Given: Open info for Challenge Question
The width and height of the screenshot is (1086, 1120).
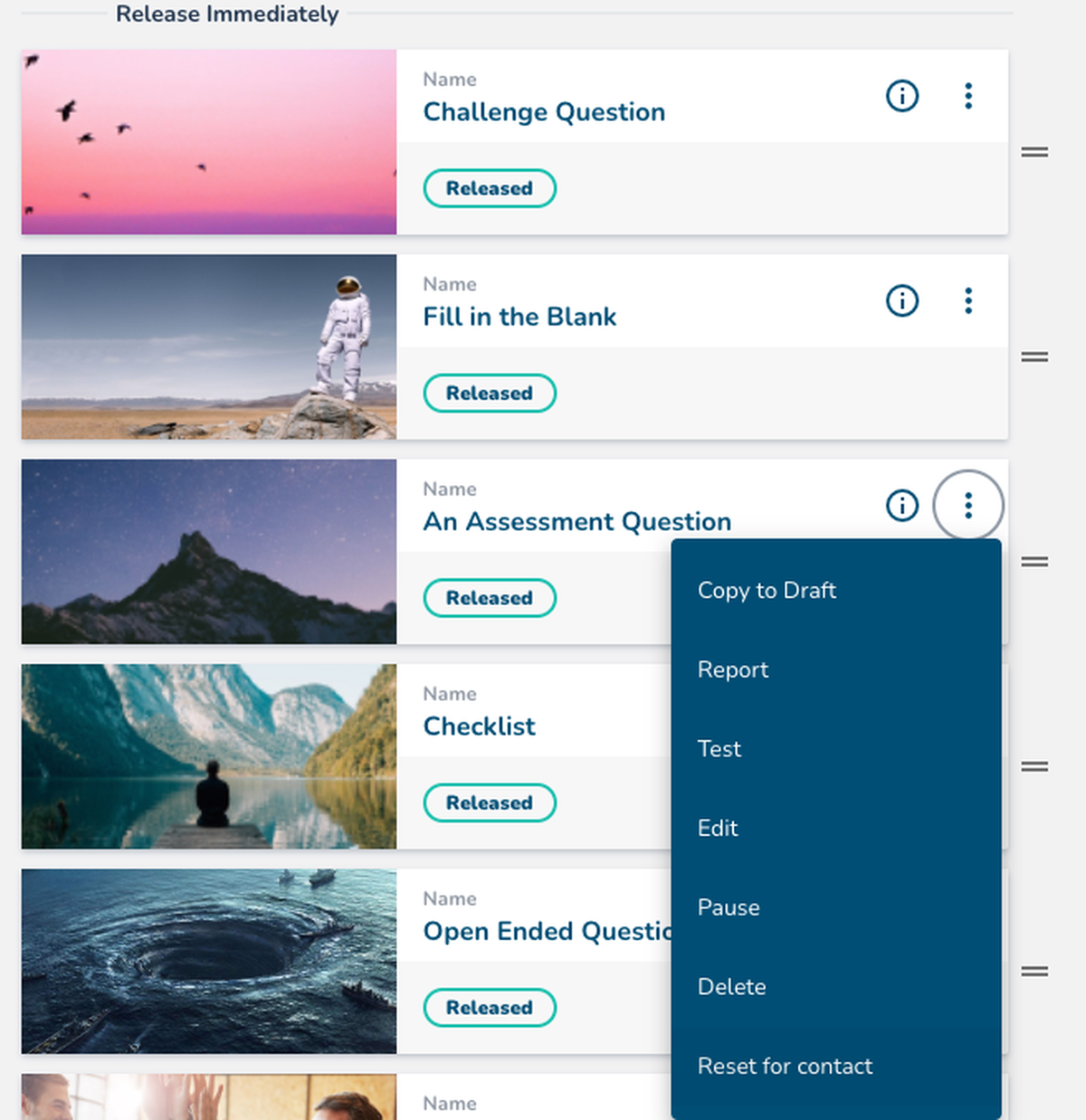Looking at the screenshot, I should click(901, 96).
